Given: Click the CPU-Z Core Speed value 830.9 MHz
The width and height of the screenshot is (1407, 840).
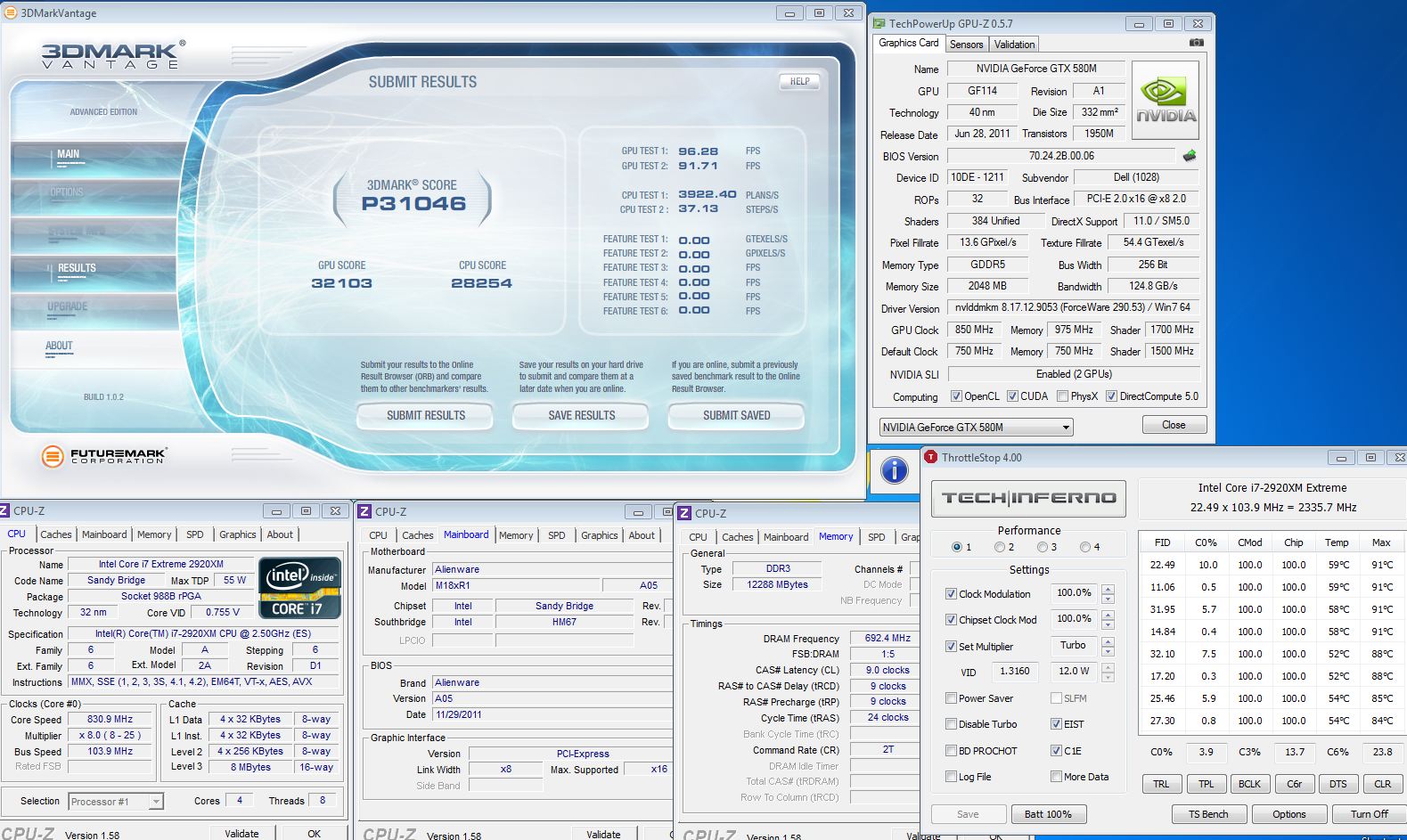Looking at the screenshot, I should pos(110,719).
